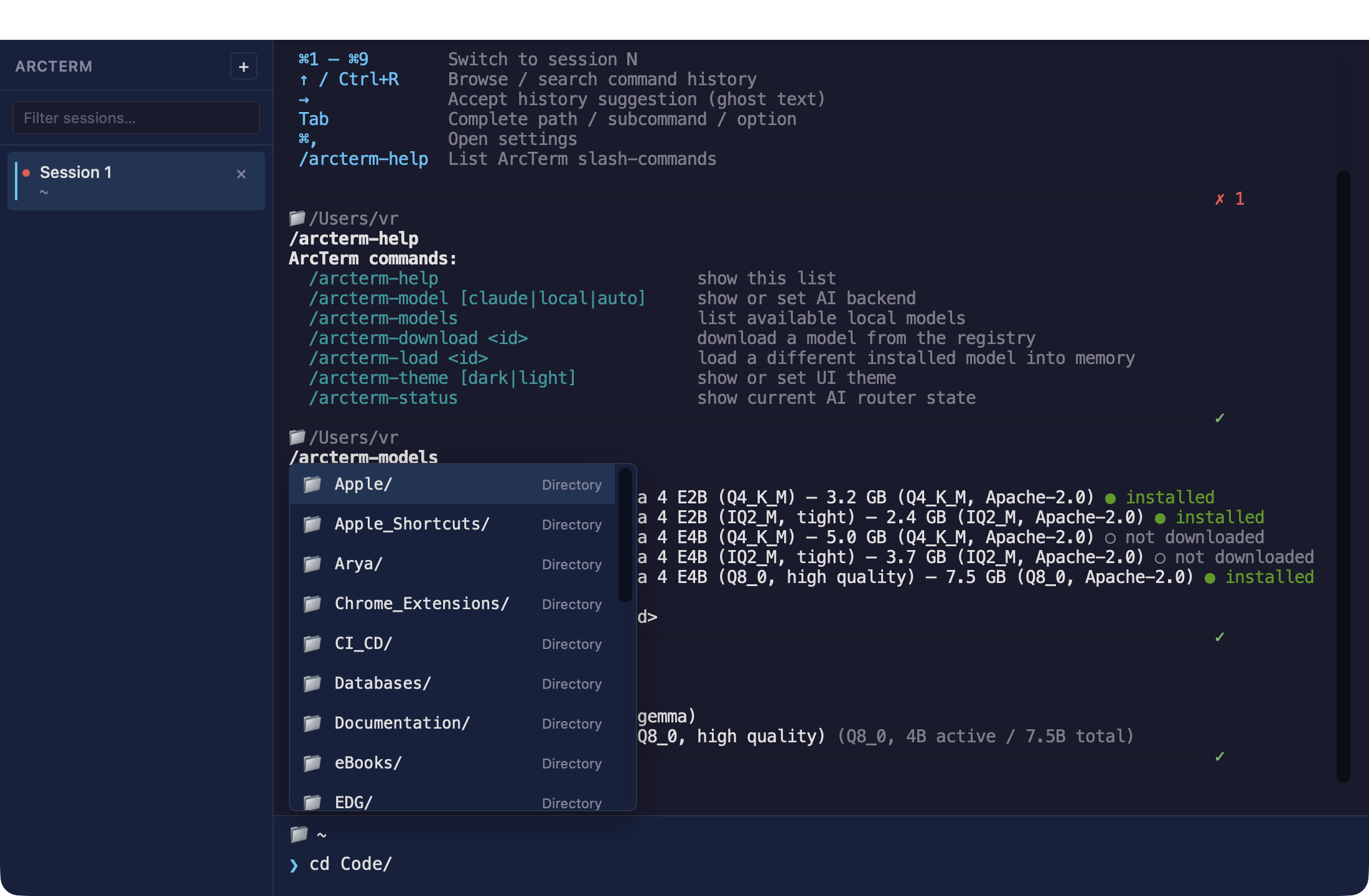Click the green installed dot on 3.2 GB line

(1110, 498)
